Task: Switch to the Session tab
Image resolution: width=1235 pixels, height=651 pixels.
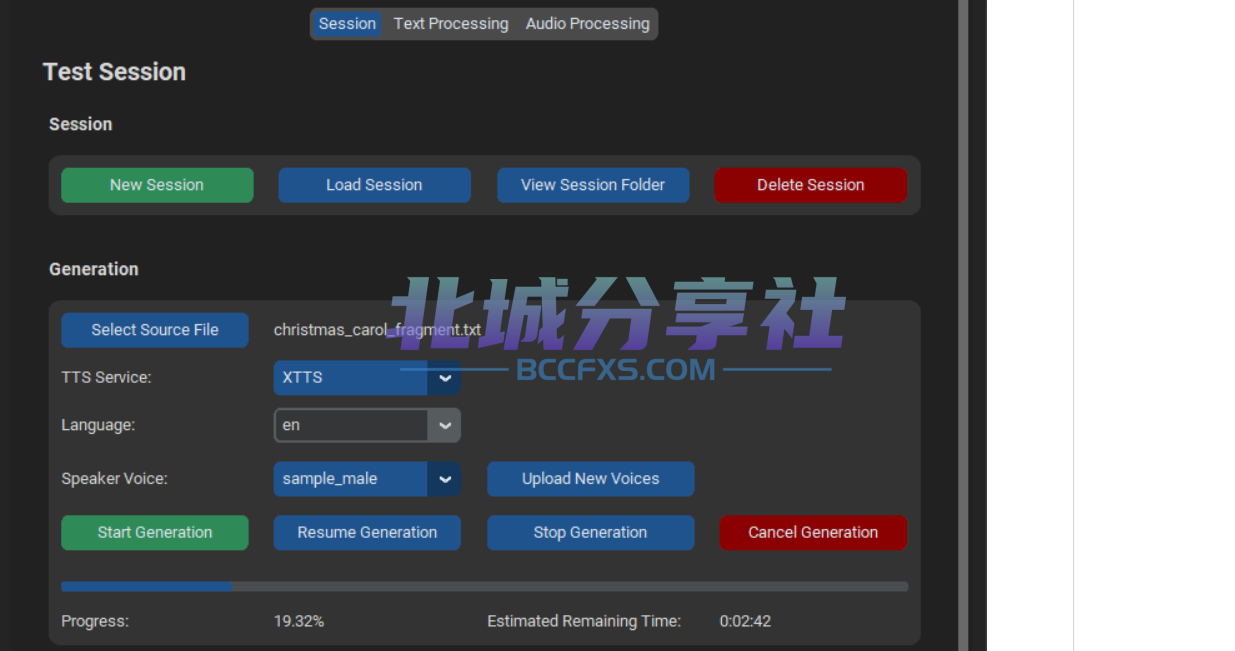Action: [x=347, y=24]
